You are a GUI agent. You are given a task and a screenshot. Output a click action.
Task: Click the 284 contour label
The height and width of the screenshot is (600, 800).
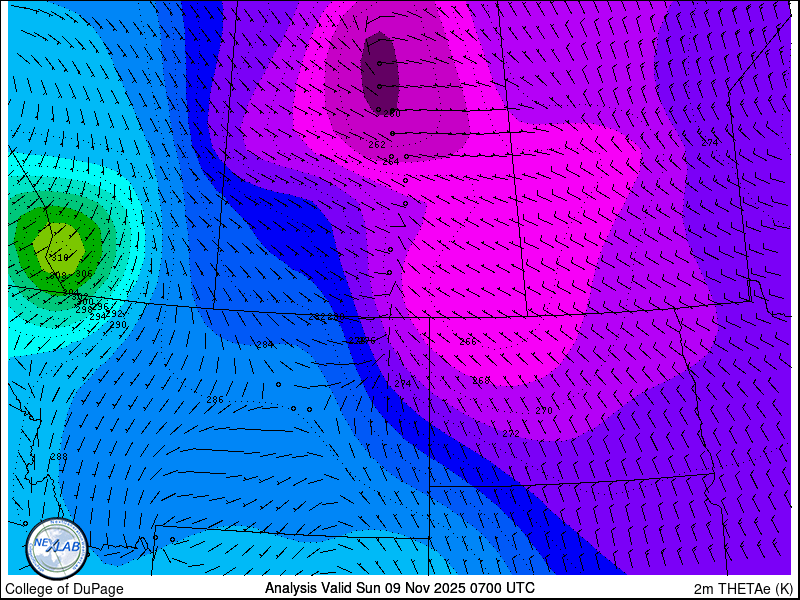point(265,345)
